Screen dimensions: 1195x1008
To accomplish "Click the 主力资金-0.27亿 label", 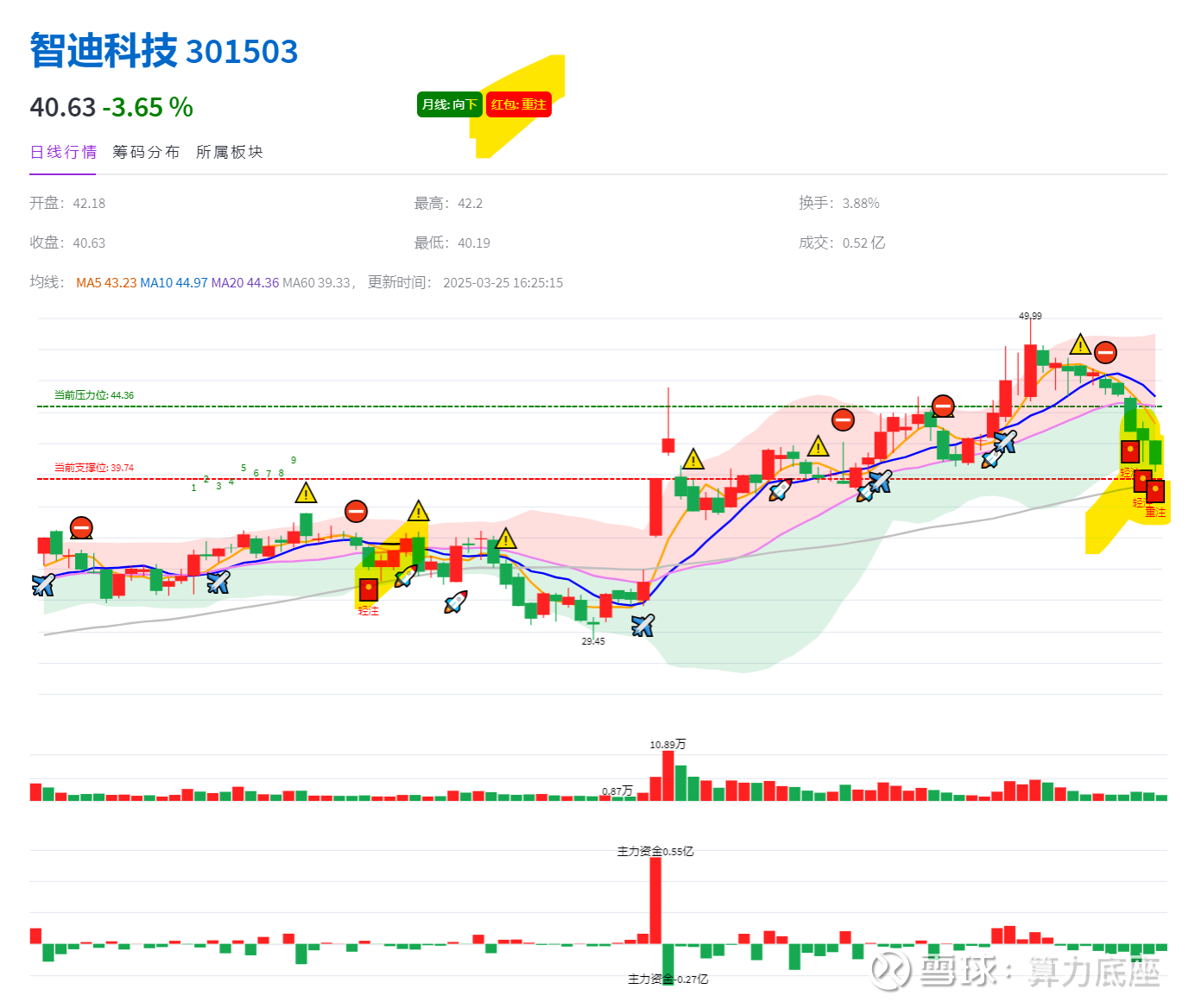I will click(x=667, y=979).
